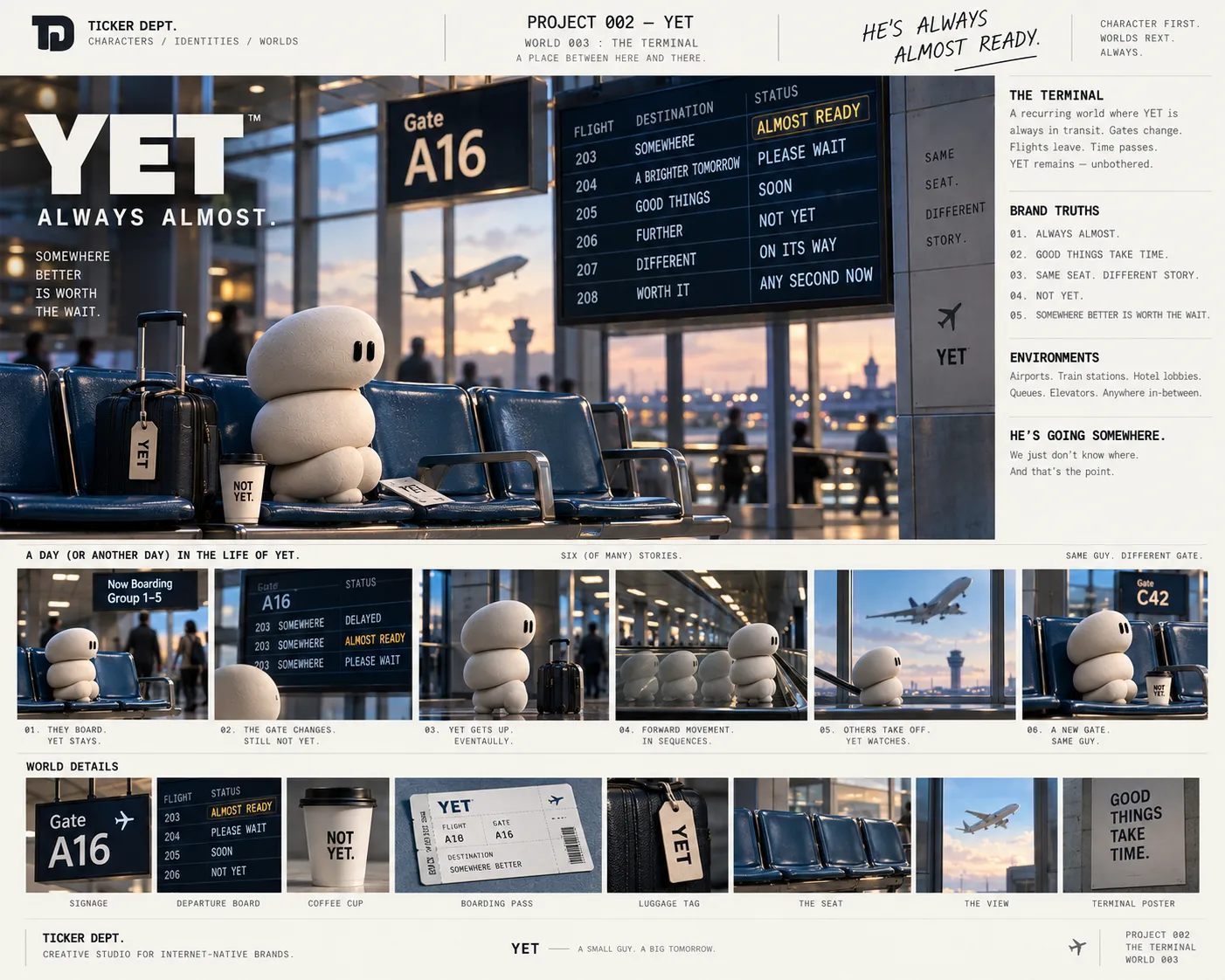Open the Luggage Tag world detail image
Viewport: 1225px width, 980px height.
(668, 835)
